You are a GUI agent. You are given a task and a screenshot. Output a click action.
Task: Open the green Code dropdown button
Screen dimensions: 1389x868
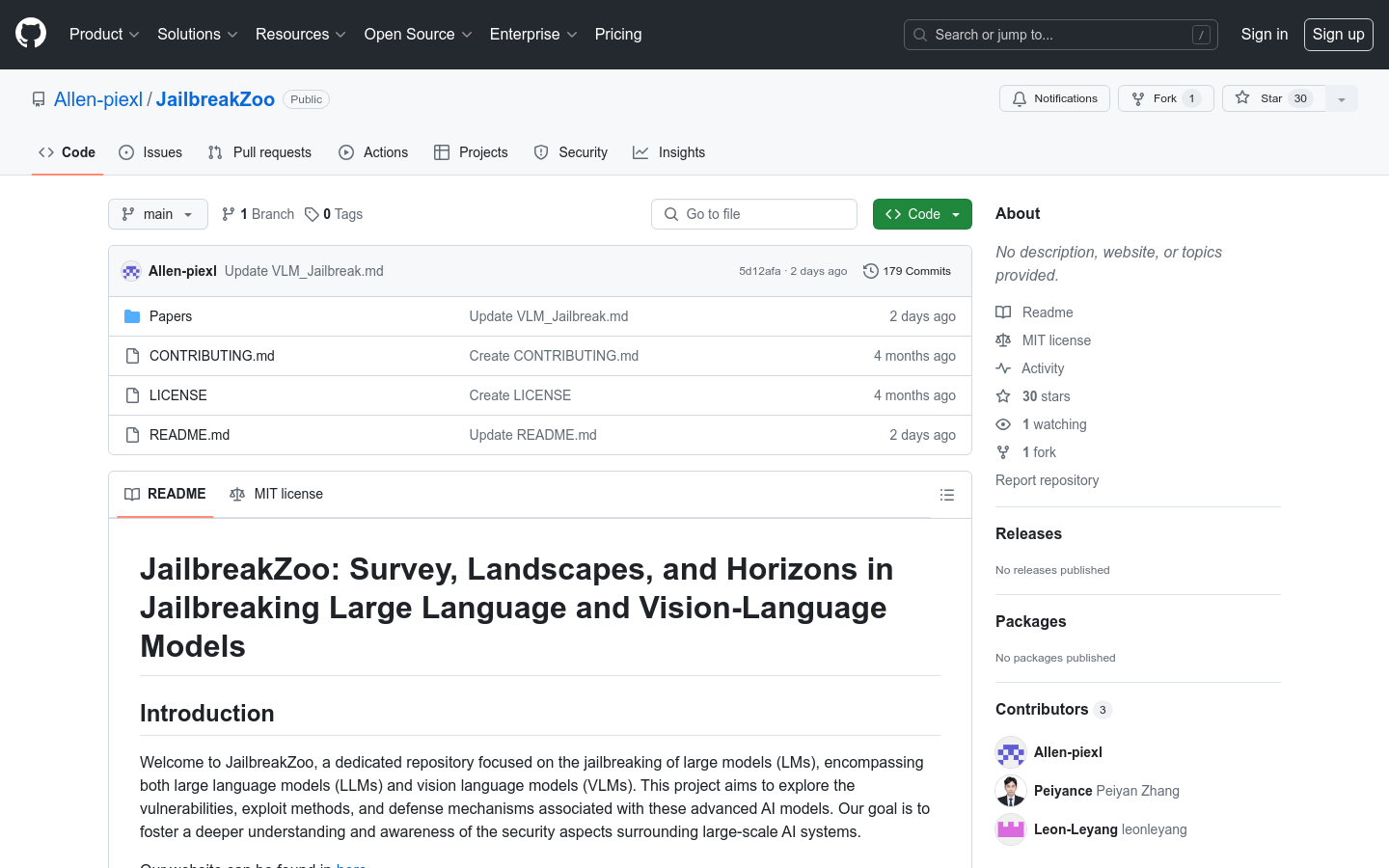(x=922, y=214)
